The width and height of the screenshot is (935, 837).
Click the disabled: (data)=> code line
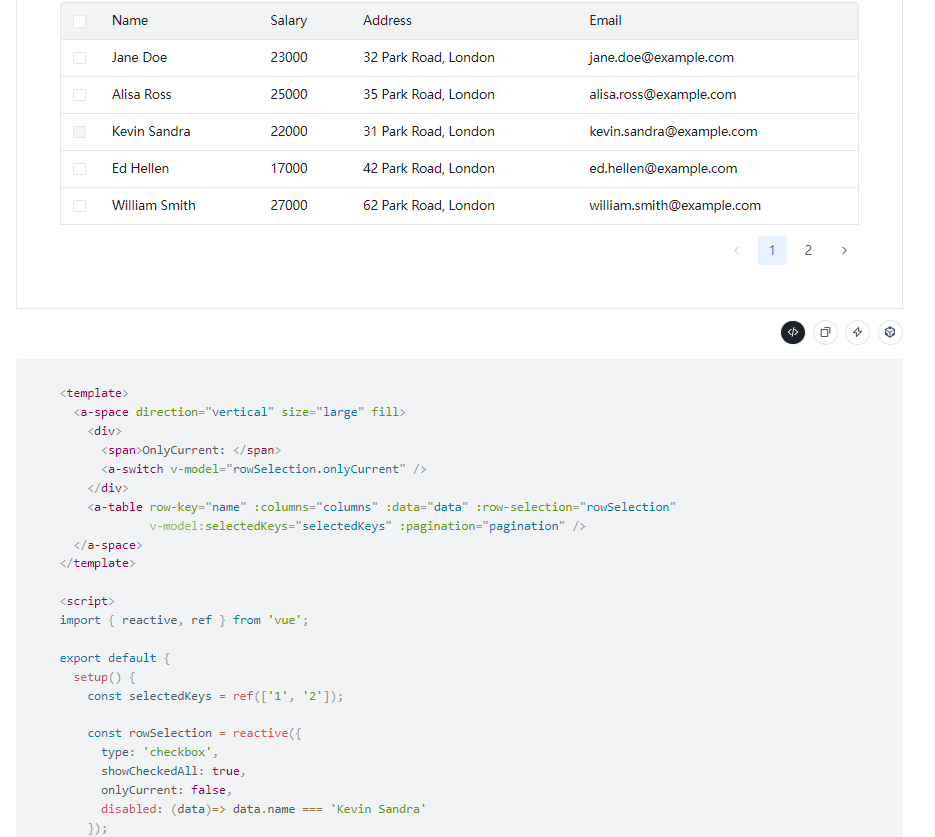click(264, 809)
